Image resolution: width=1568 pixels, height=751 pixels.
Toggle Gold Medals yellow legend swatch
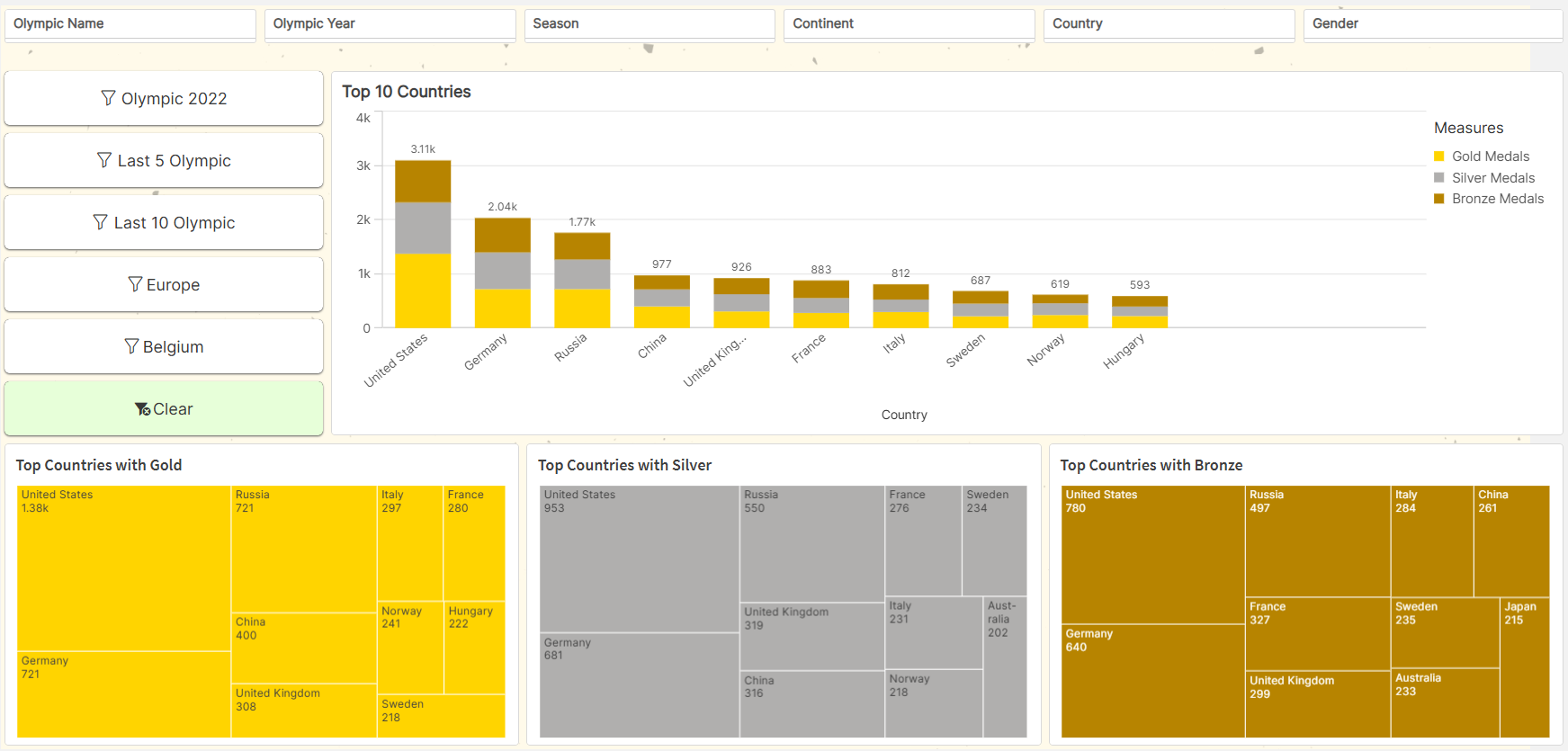tap(1439, 156)
